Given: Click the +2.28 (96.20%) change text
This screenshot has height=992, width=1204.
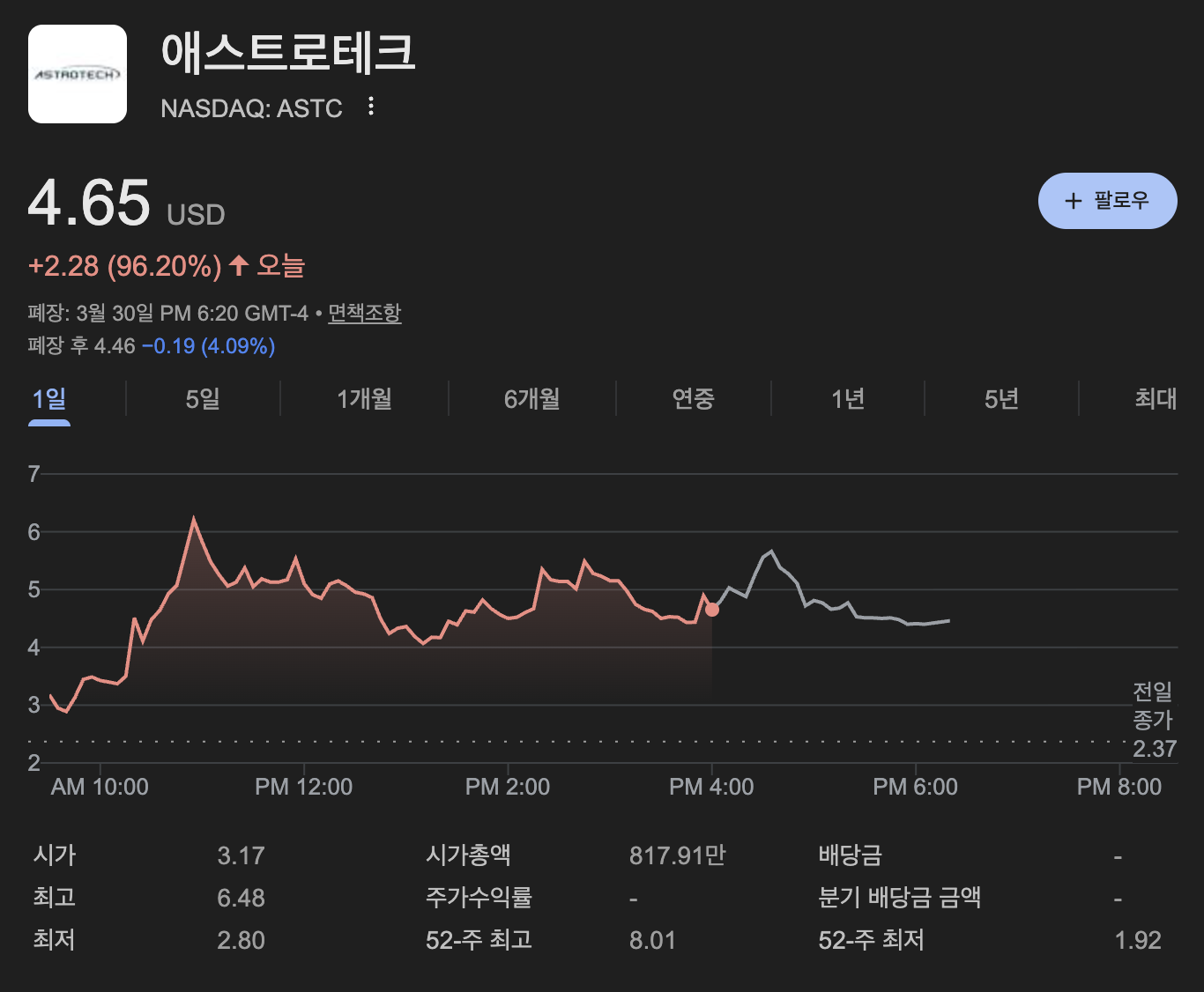Looking at the screenshot, I should pos(124,266).
